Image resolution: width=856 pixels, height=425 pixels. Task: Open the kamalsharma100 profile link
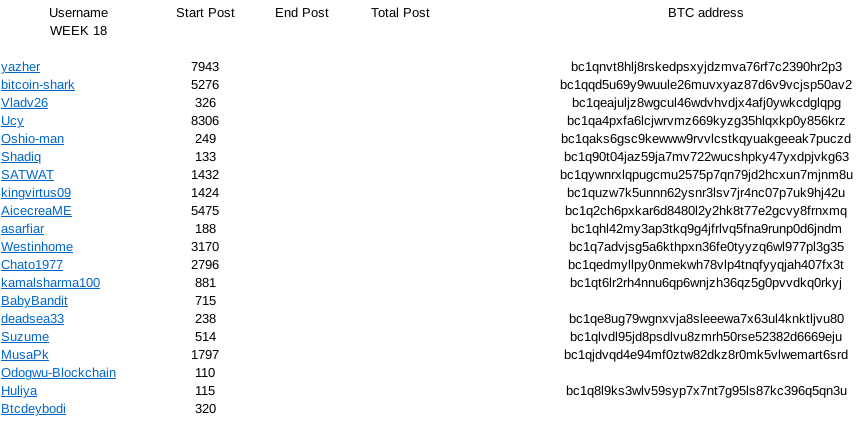(50, 283)
